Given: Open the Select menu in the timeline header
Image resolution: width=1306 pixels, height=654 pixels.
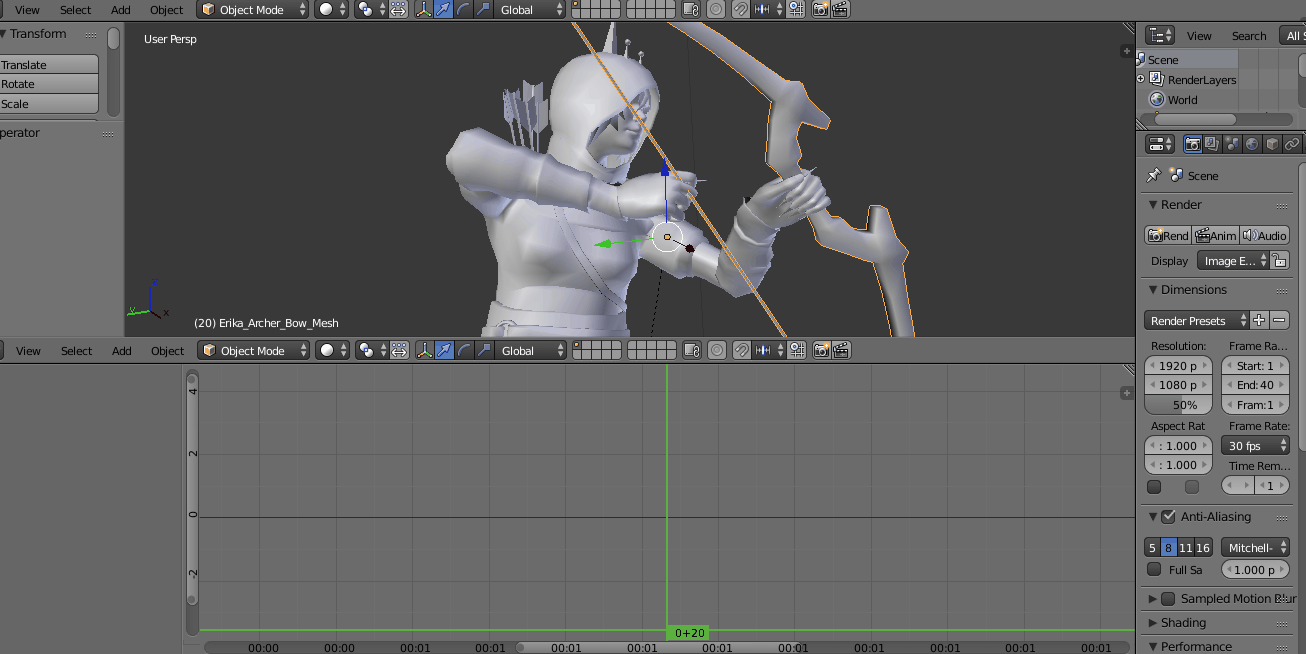Looking at the screenshot, I should pos(75,350).
